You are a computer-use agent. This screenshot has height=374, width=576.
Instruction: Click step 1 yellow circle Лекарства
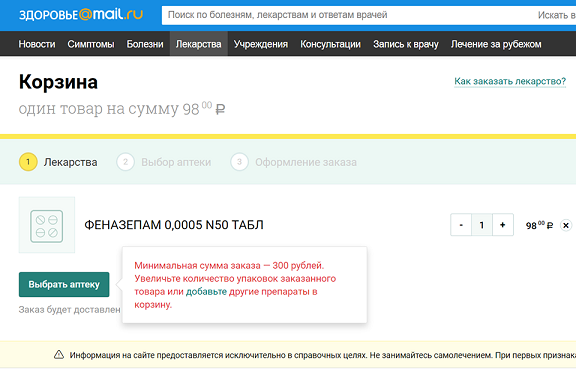point(28,162)
